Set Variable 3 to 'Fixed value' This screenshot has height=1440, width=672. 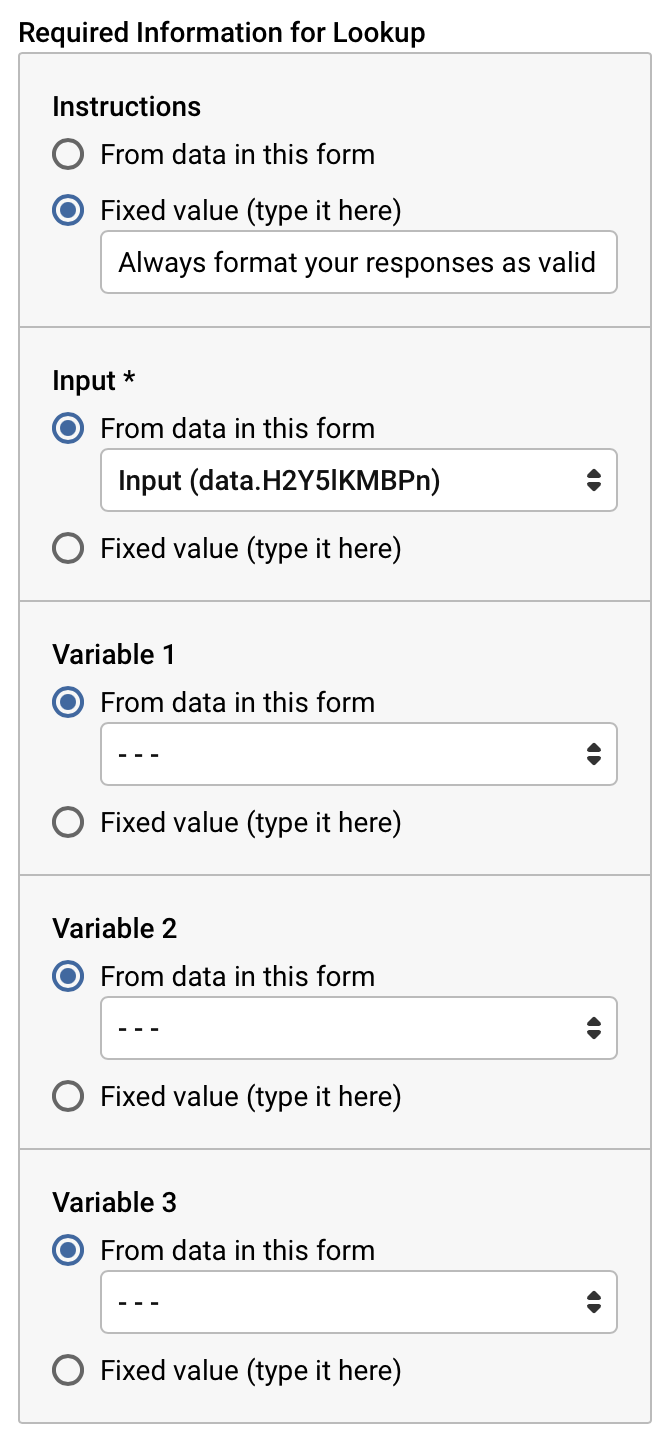[68, 1371]
